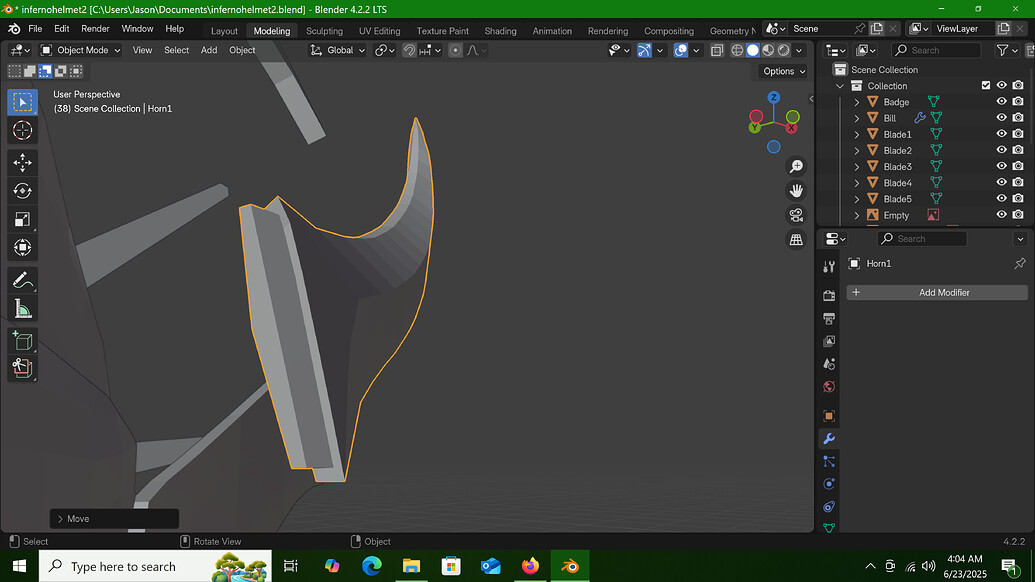Open the World properties tab
Image resolution: width=1035 pixels, height=582 pixels.
[x=829, y=387]
